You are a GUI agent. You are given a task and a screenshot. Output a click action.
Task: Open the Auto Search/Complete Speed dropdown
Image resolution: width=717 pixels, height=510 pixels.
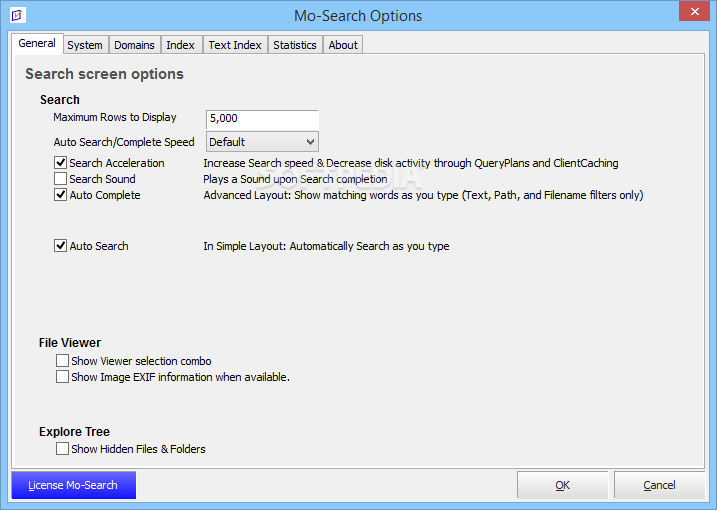(262, 142)
